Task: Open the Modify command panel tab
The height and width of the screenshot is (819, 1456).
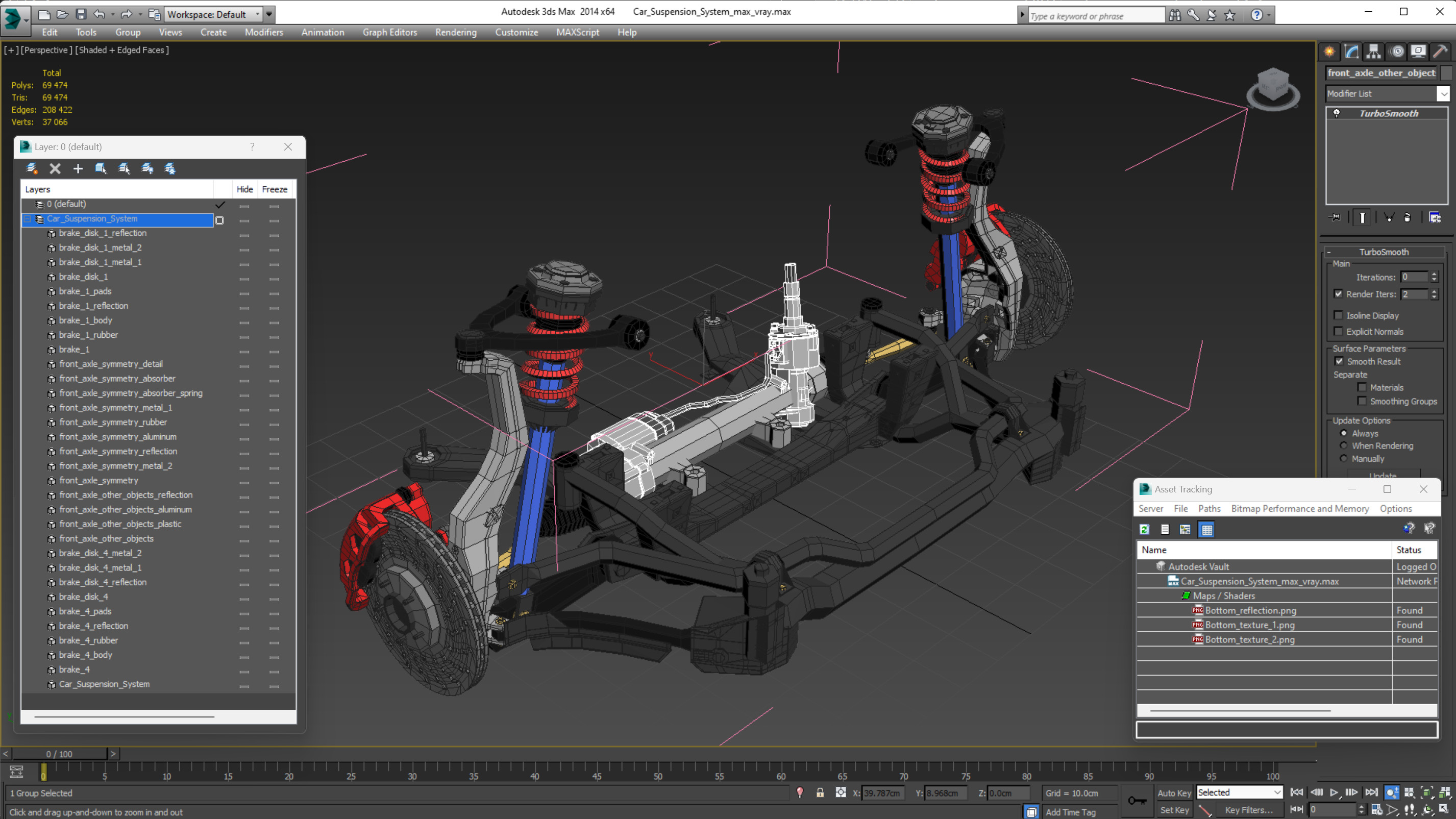Action: coord(1351,52)
